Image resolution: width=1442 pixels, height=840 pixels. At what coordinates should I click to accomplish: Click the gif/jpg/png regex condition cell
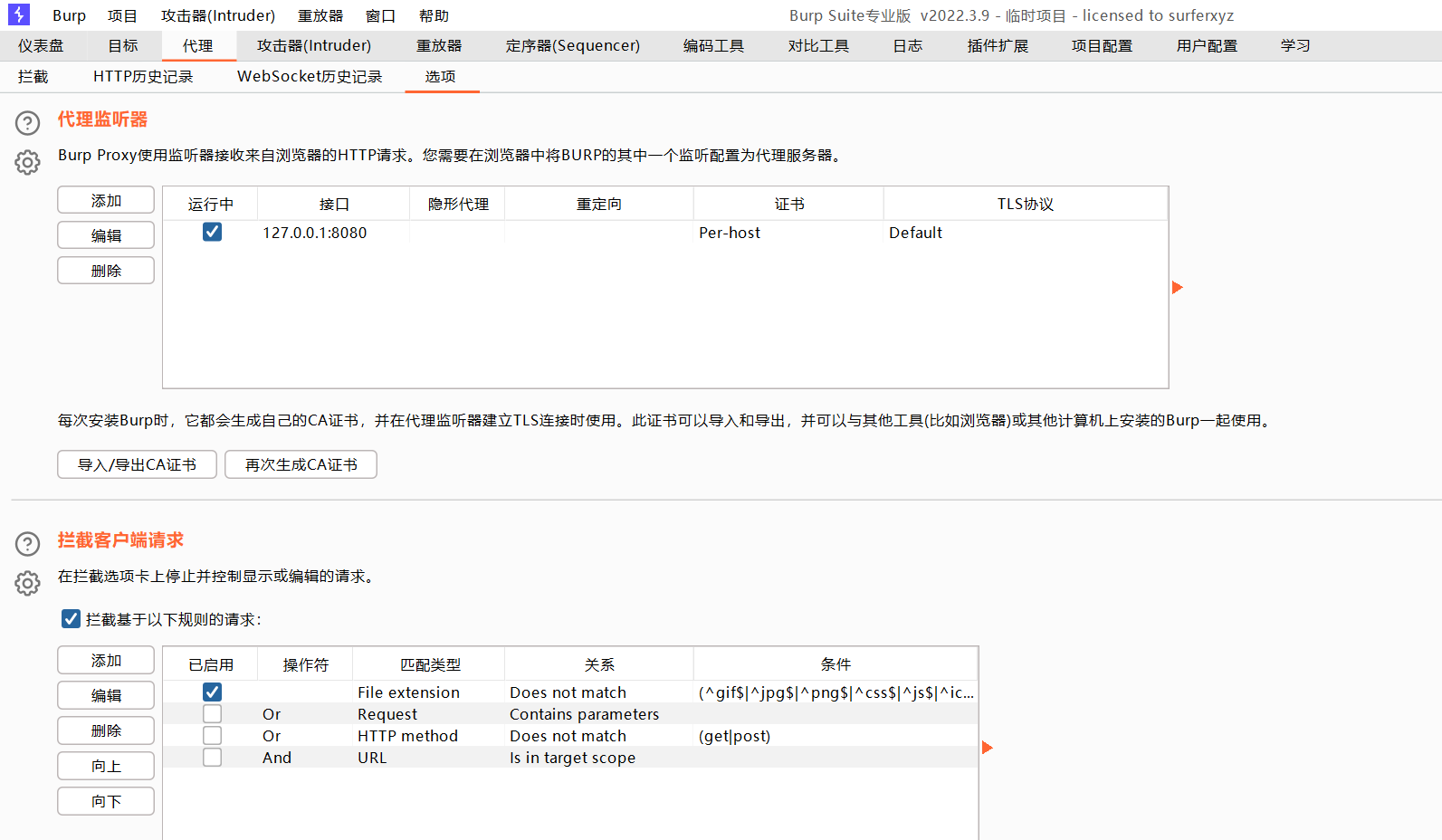coord(836,692)
